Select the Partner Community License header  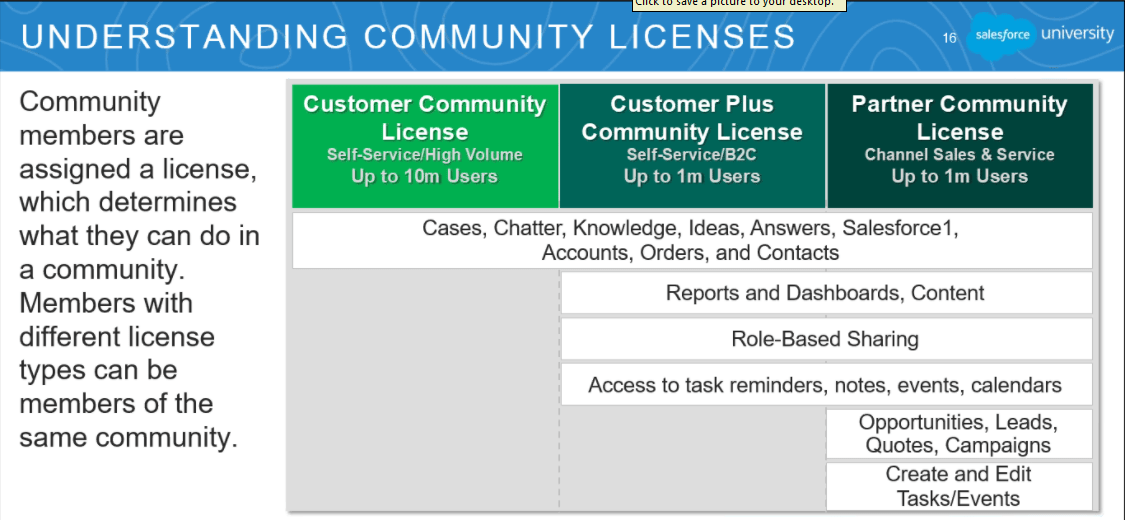[960, 146]
